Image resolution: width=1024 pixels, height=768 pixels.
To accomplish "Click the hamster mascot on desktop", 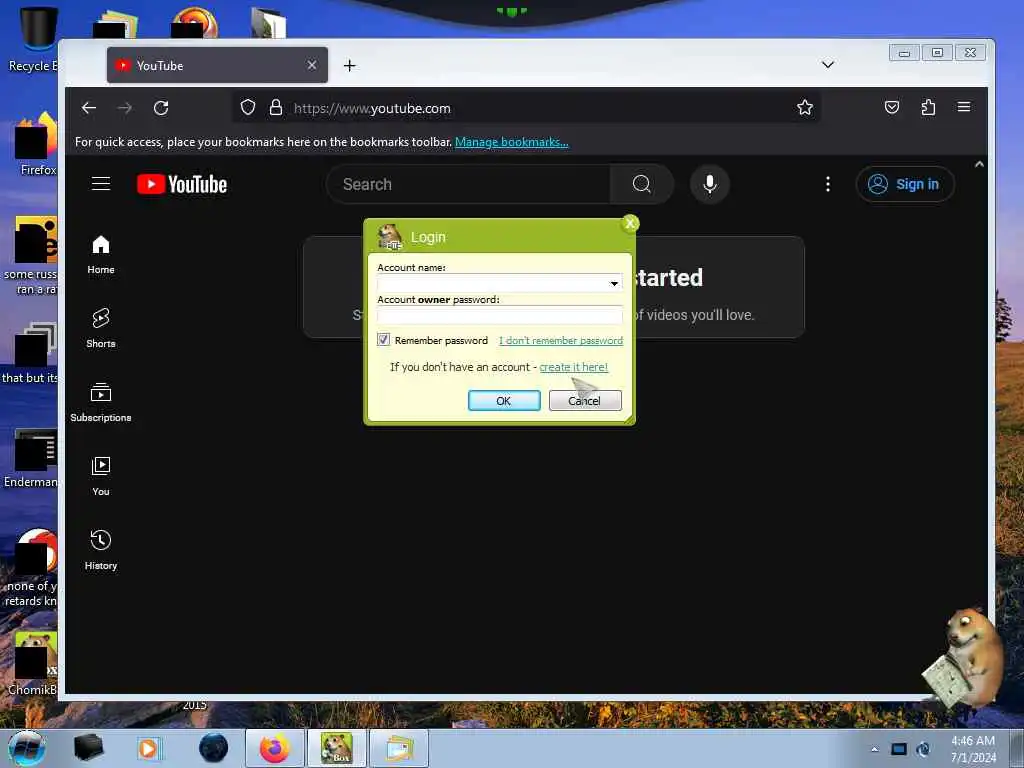I will [x=963, y=658].
